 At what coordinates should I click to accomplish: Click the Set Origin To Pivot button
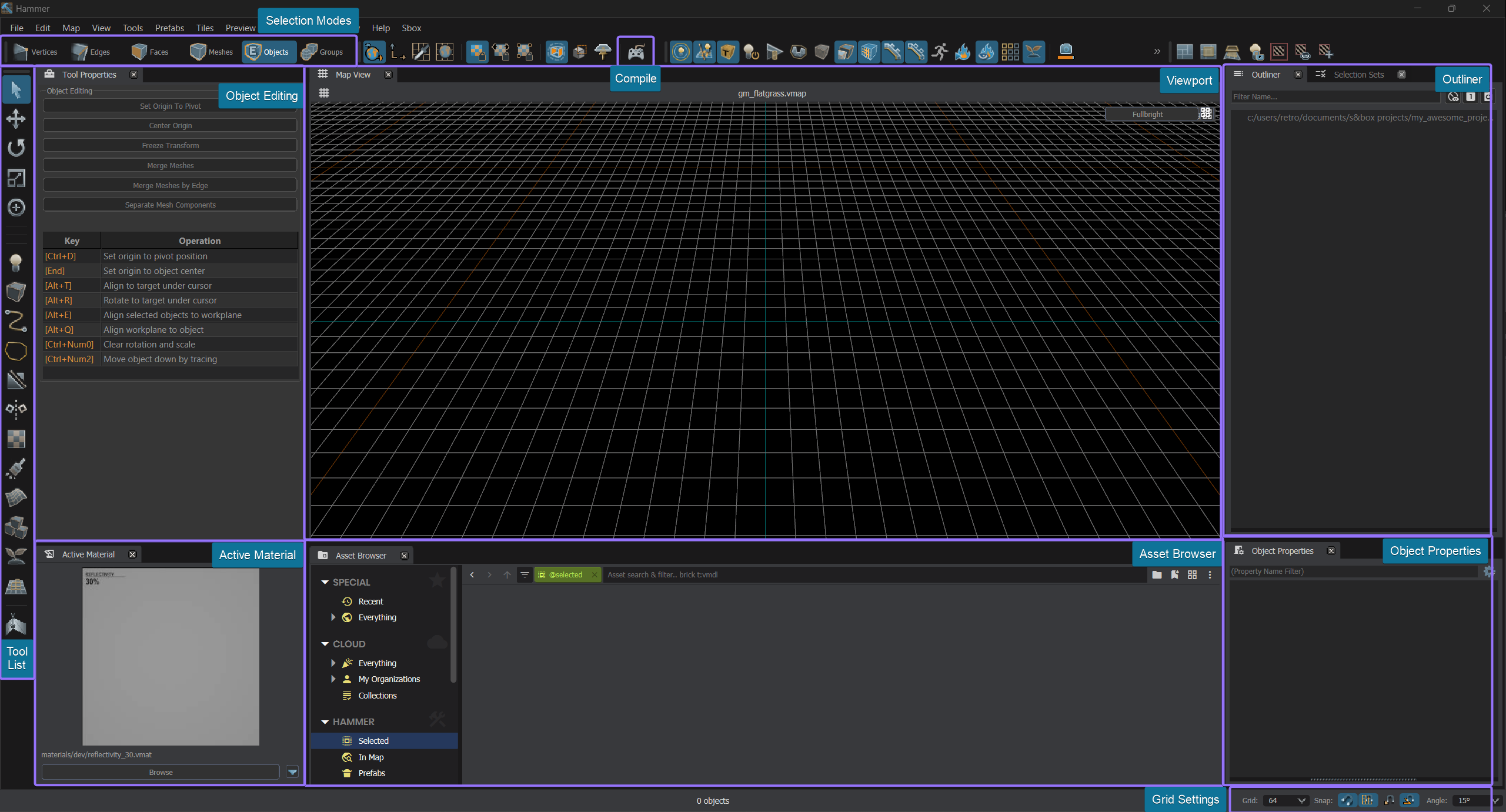[170, 106]
